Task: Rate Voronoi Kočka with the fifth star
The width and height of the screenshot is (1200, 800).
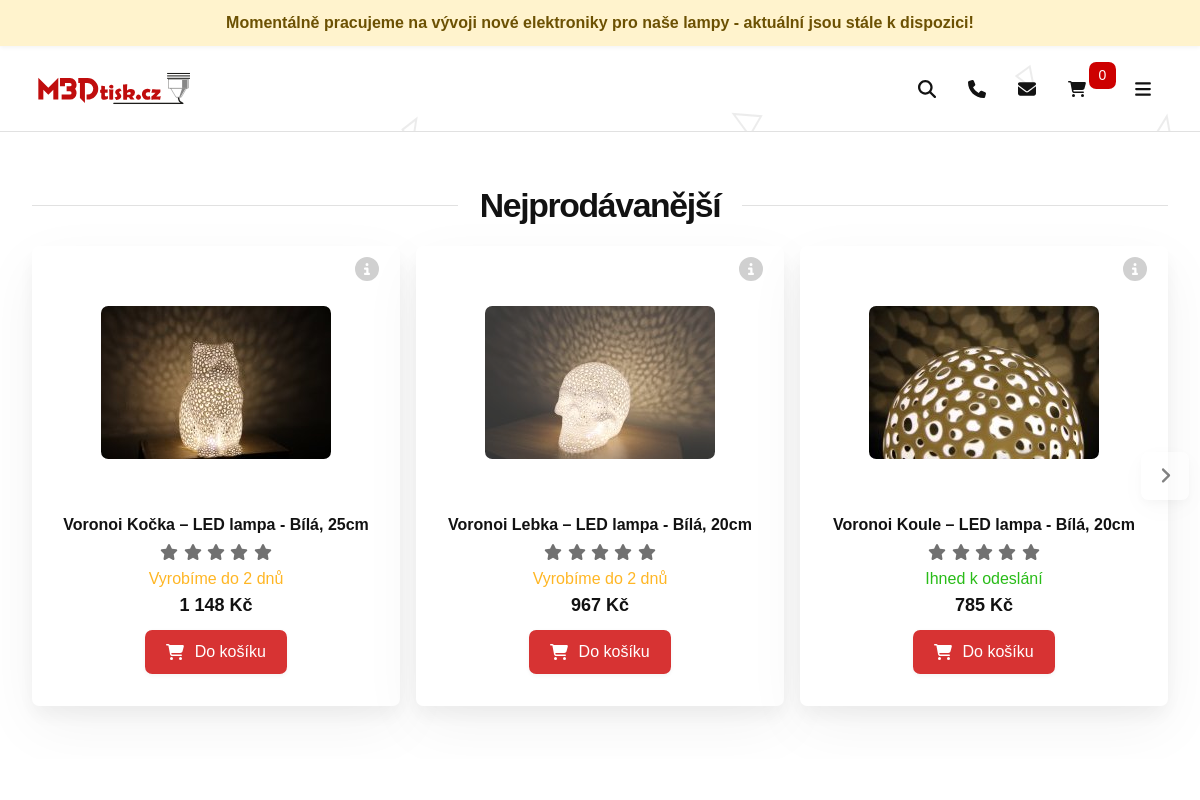Action: point(263,551)
